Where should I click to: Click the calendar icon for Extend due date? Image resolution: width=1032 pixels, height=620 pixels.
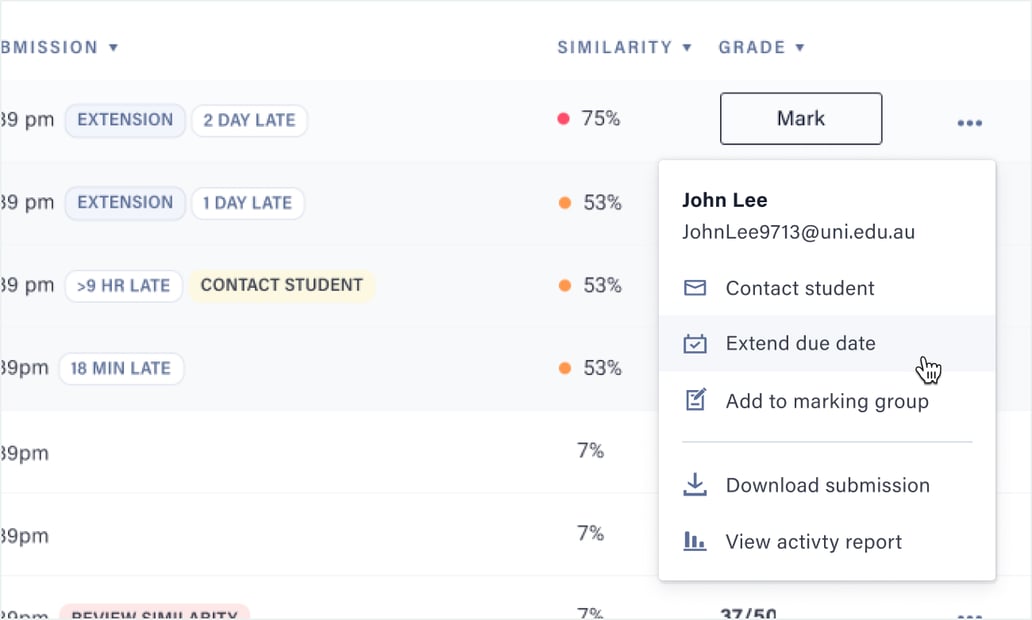(694, 344)
